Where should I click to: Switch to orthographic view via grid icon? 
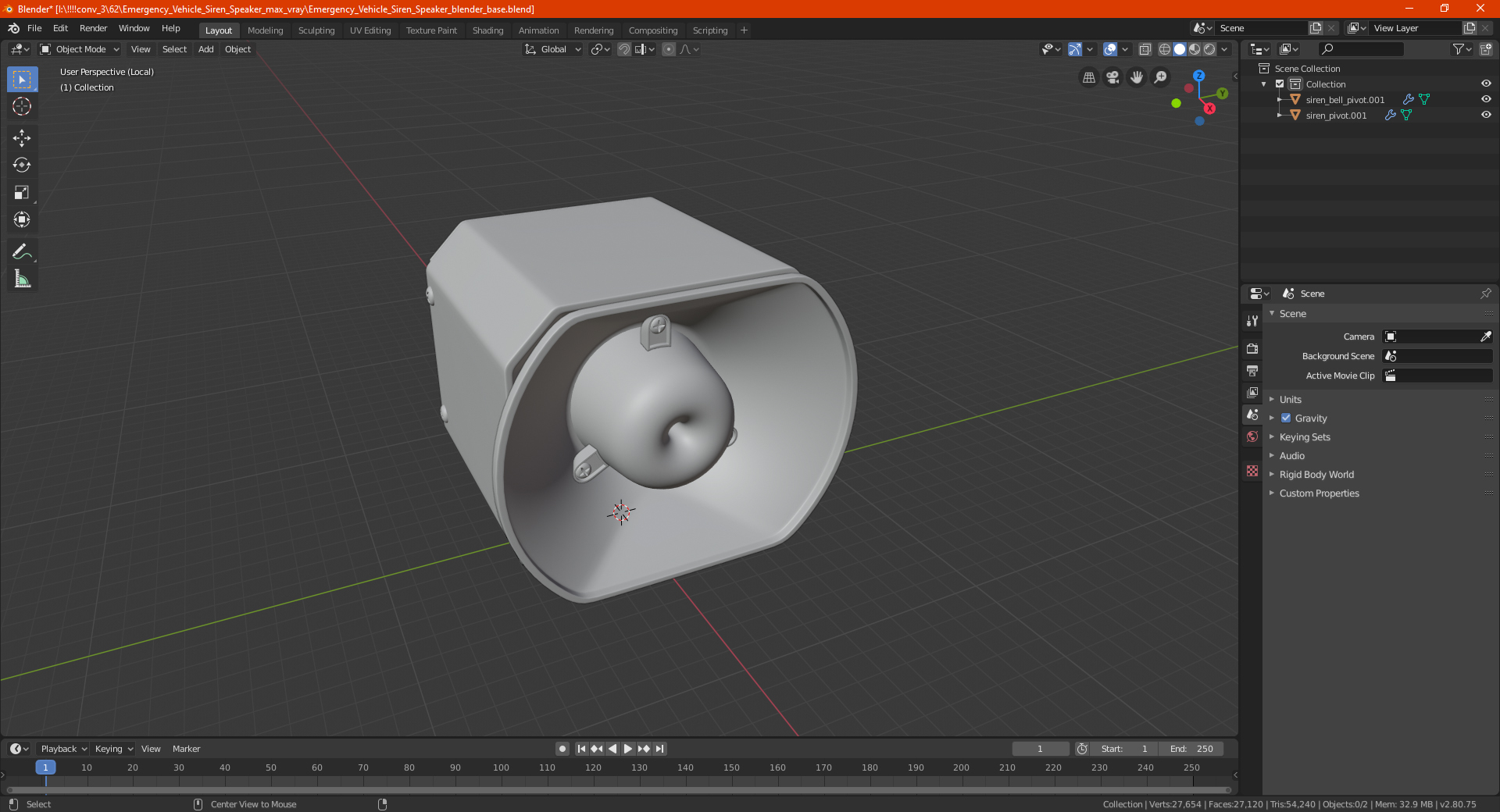(x=1089, y=77)
